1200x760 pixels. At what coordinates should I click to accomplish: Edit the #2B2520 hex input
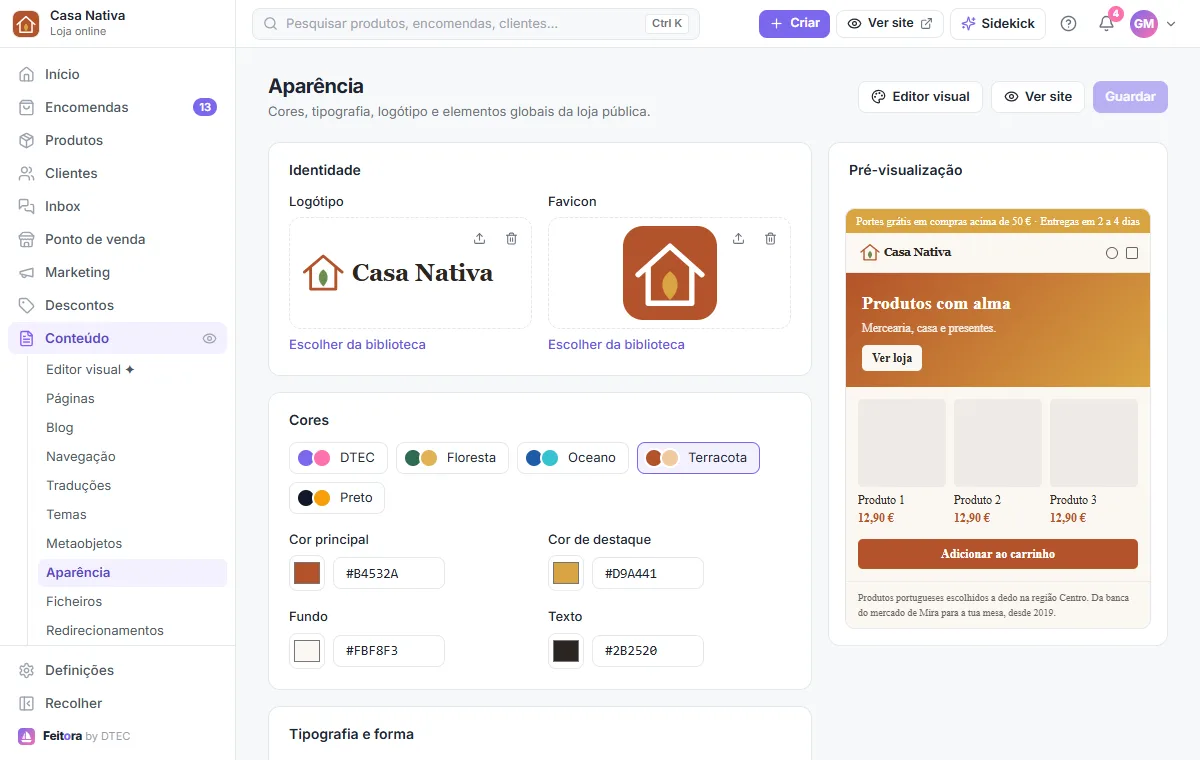648,650
